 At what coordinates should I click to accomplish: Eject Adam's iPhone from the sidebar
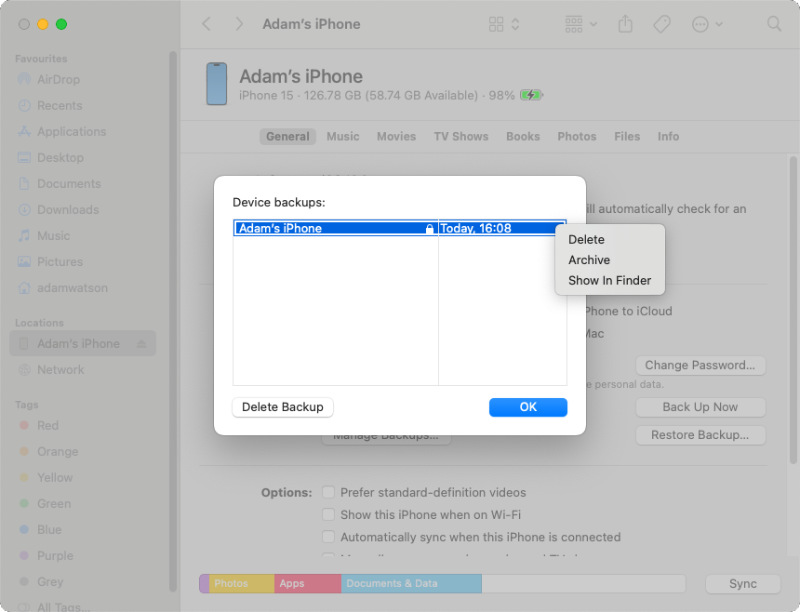tap(142, 344)
